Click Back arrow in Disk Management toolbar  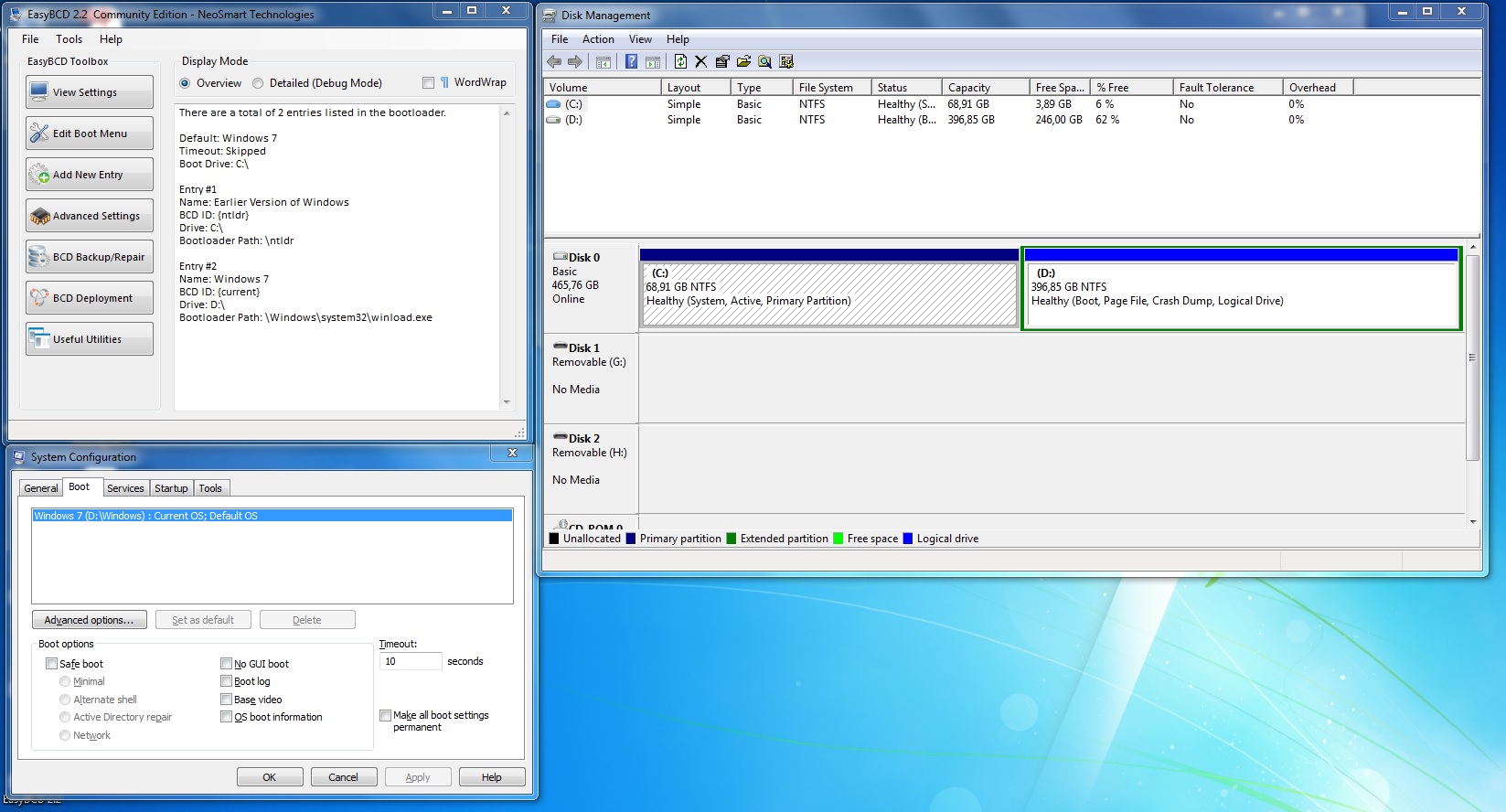(x=553, y=61)
